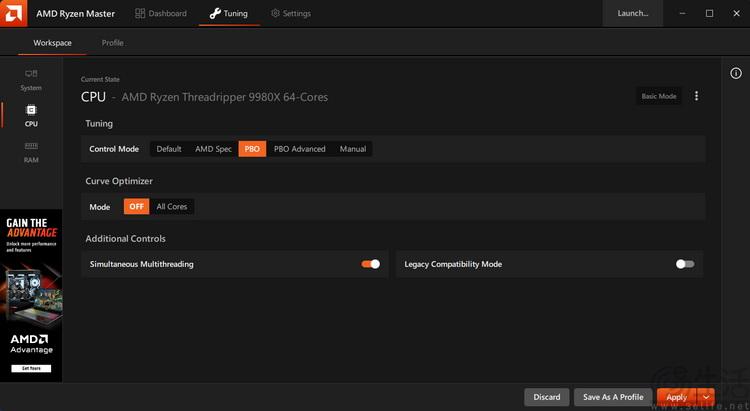Switch to Basic Mode

click(x=659, y=96)
